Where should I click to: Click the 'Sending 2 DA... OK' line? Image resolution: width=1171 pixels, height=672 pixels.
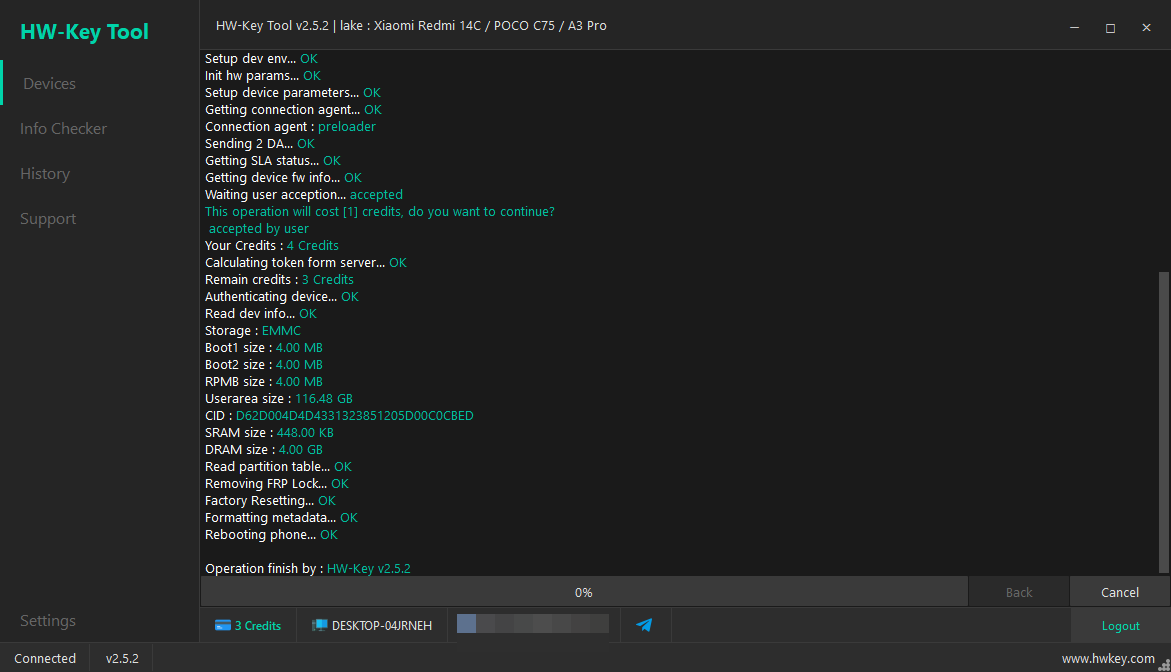260,144
